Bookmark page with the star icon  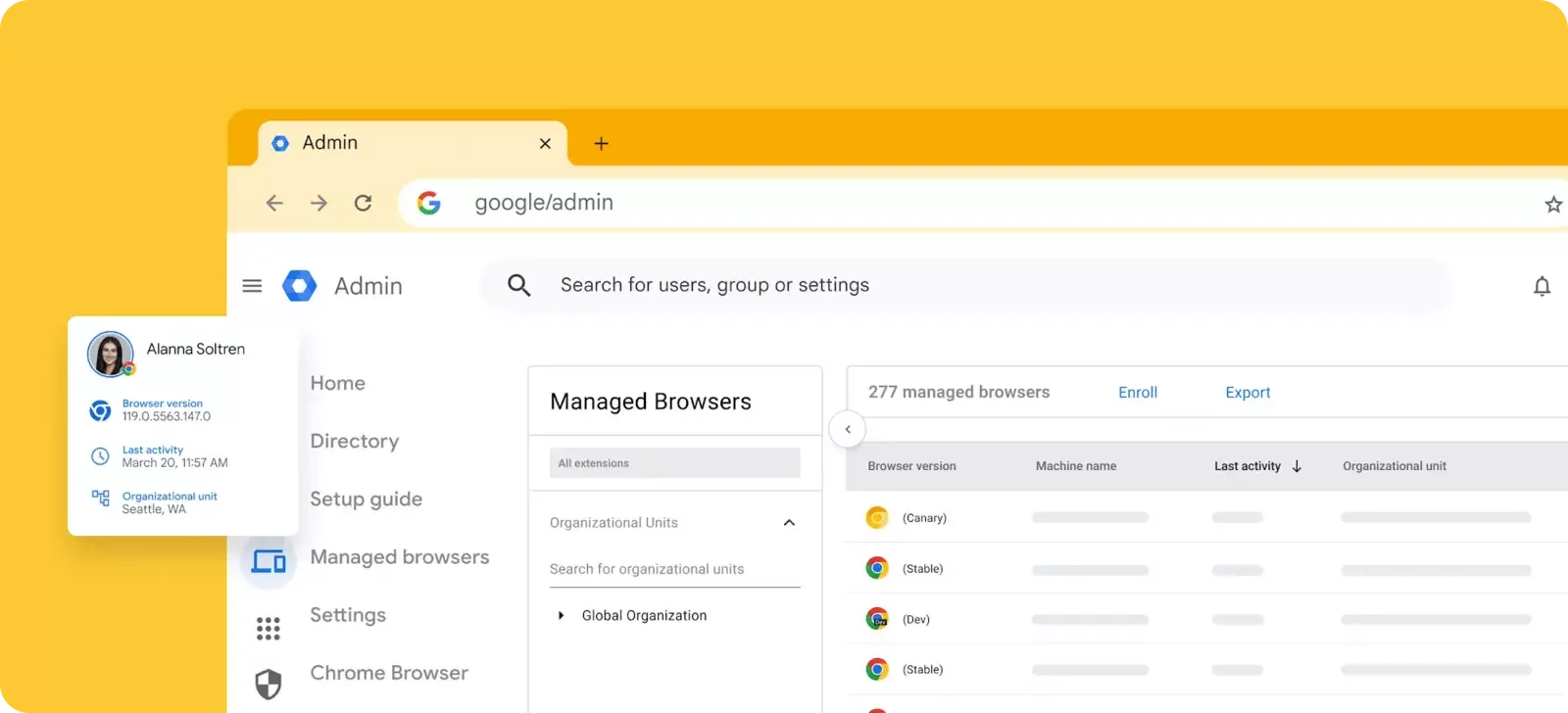(x=1553, y=204)
